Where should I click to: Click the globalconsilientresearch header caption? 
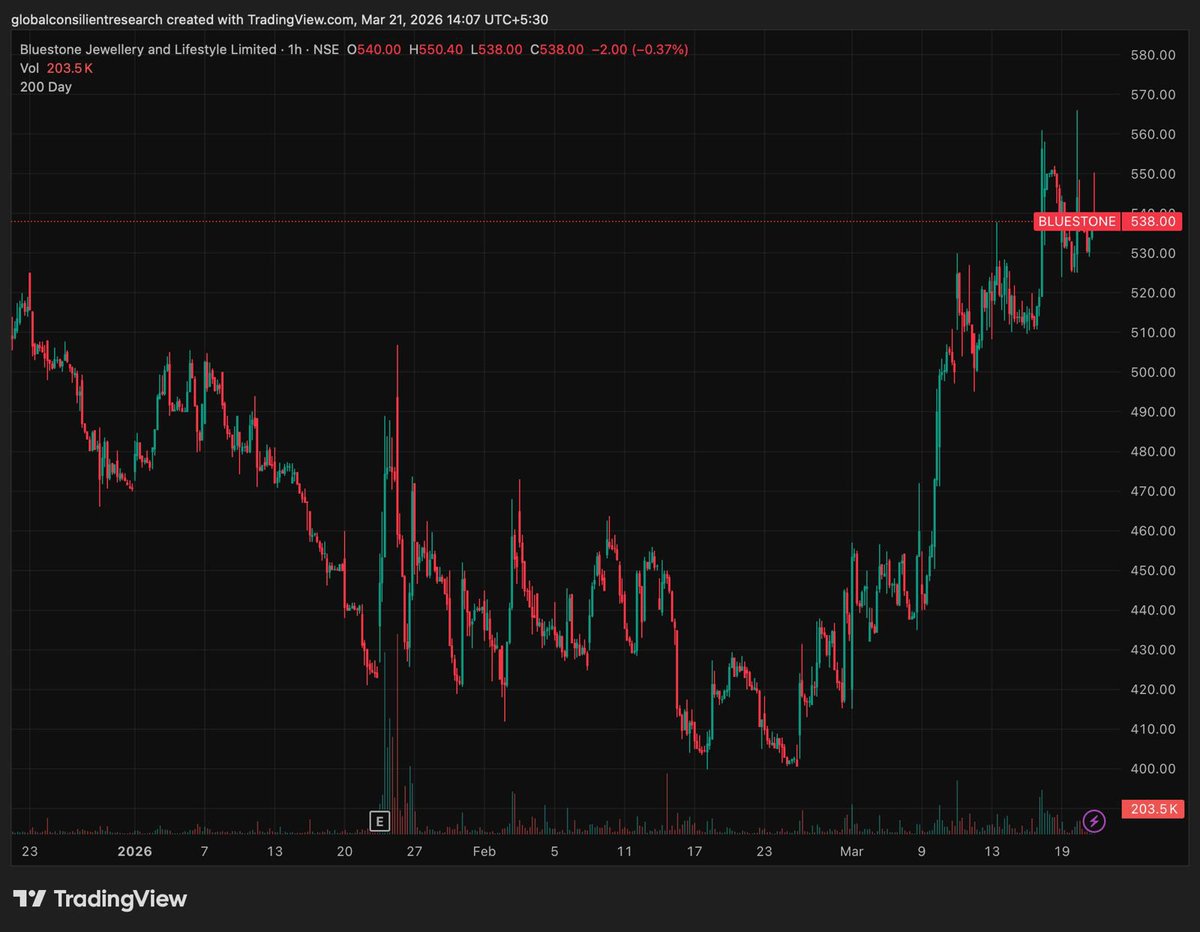(x=279, y=19)
